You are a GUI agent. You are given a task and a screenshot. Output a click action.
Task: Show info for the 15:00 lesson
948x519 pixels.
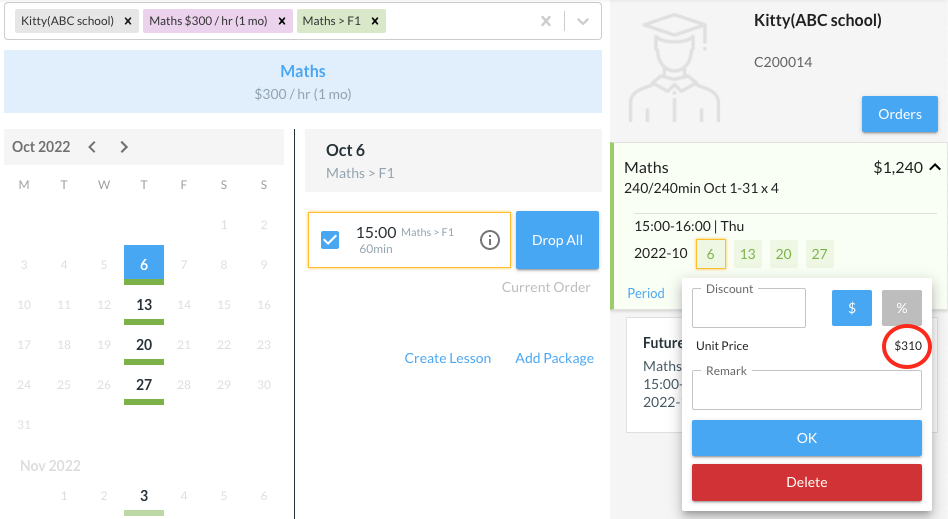click(x=490, y=240)
